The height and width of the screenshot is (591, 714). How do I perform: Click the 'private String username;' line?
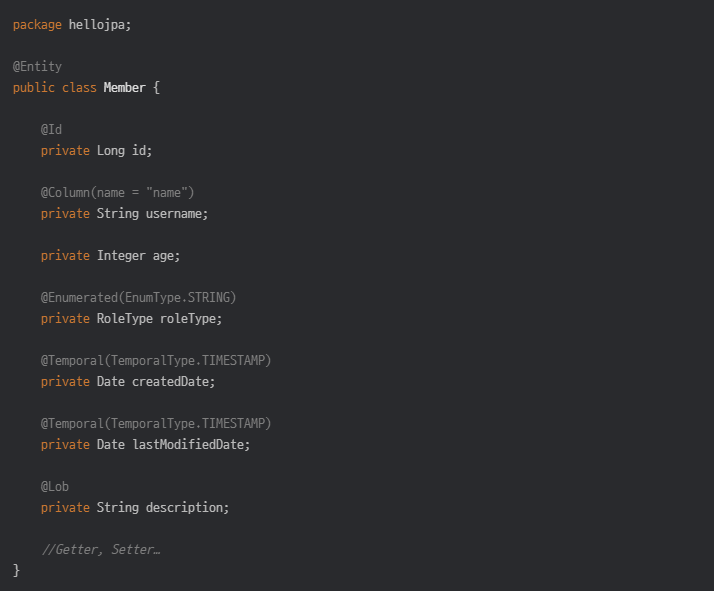[x=124, y=214]
